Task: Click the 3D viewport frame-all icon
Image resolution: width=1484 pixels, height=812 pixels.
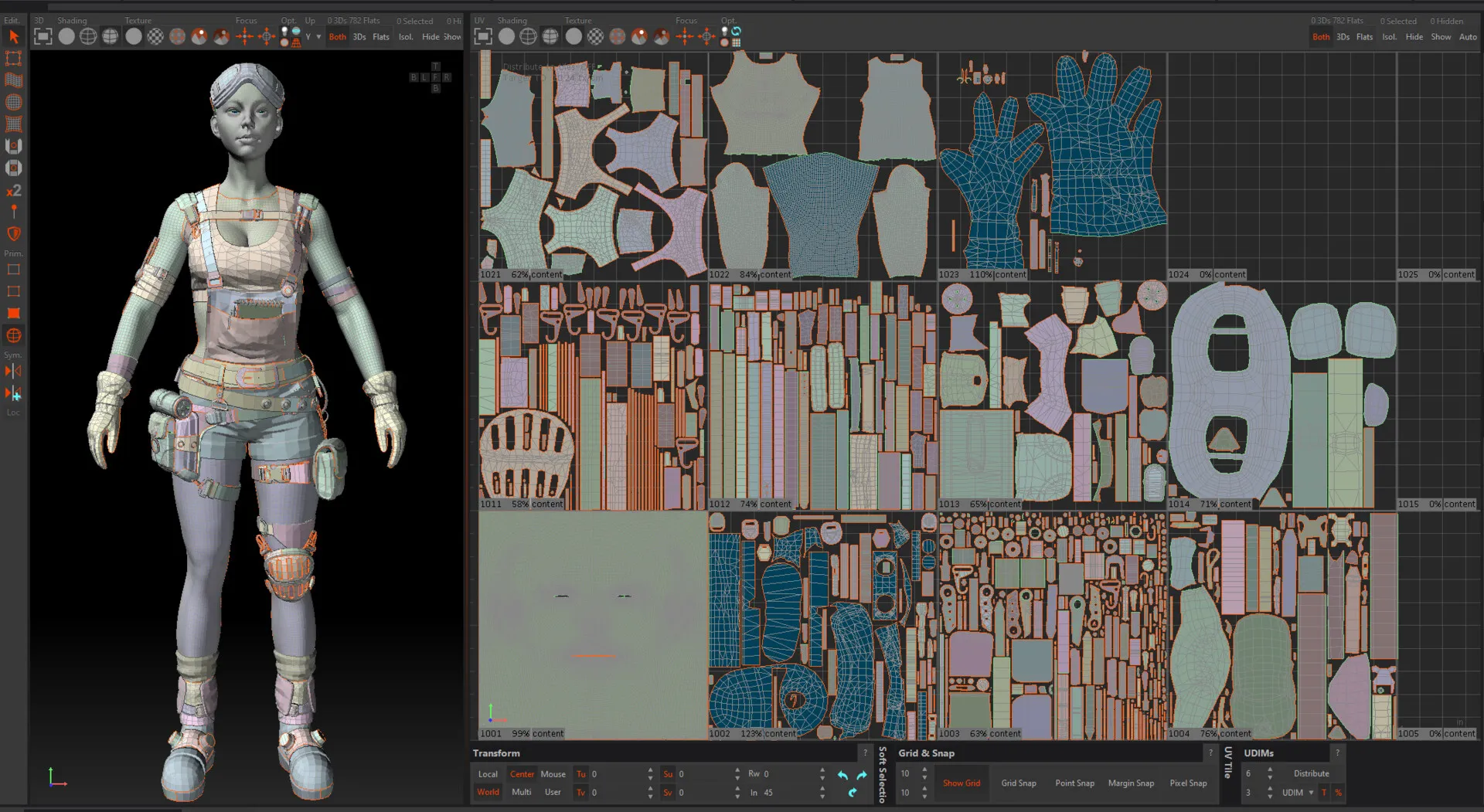Action: [x=43, y=36]
